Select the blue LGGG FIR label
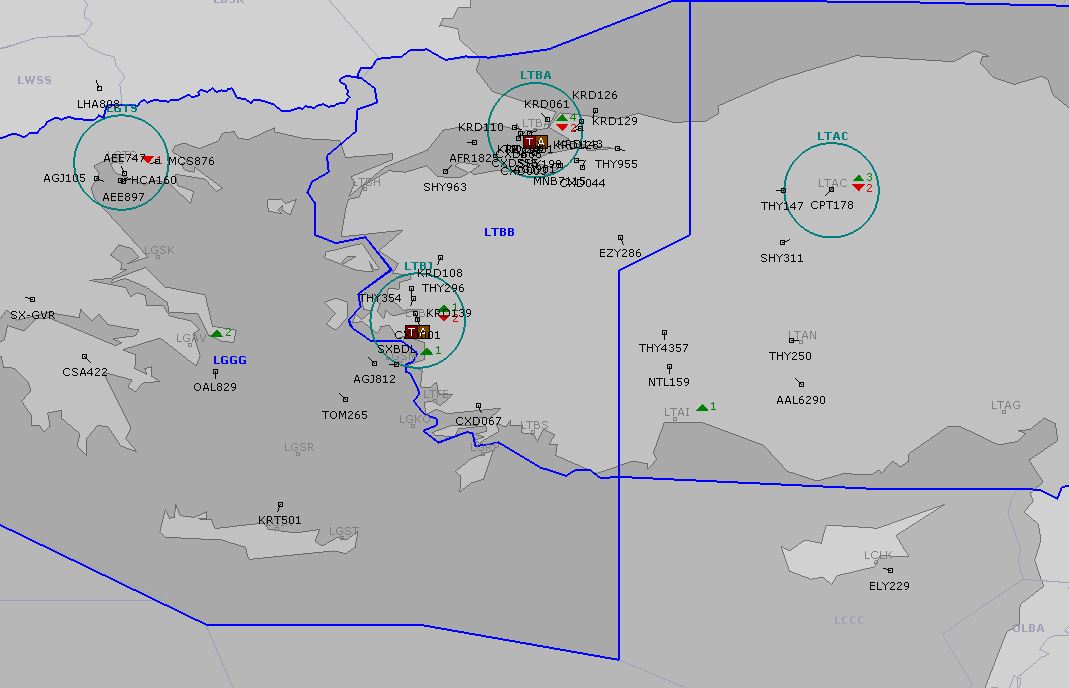This screenshot has height=688, width=1069. coord(230,360)
